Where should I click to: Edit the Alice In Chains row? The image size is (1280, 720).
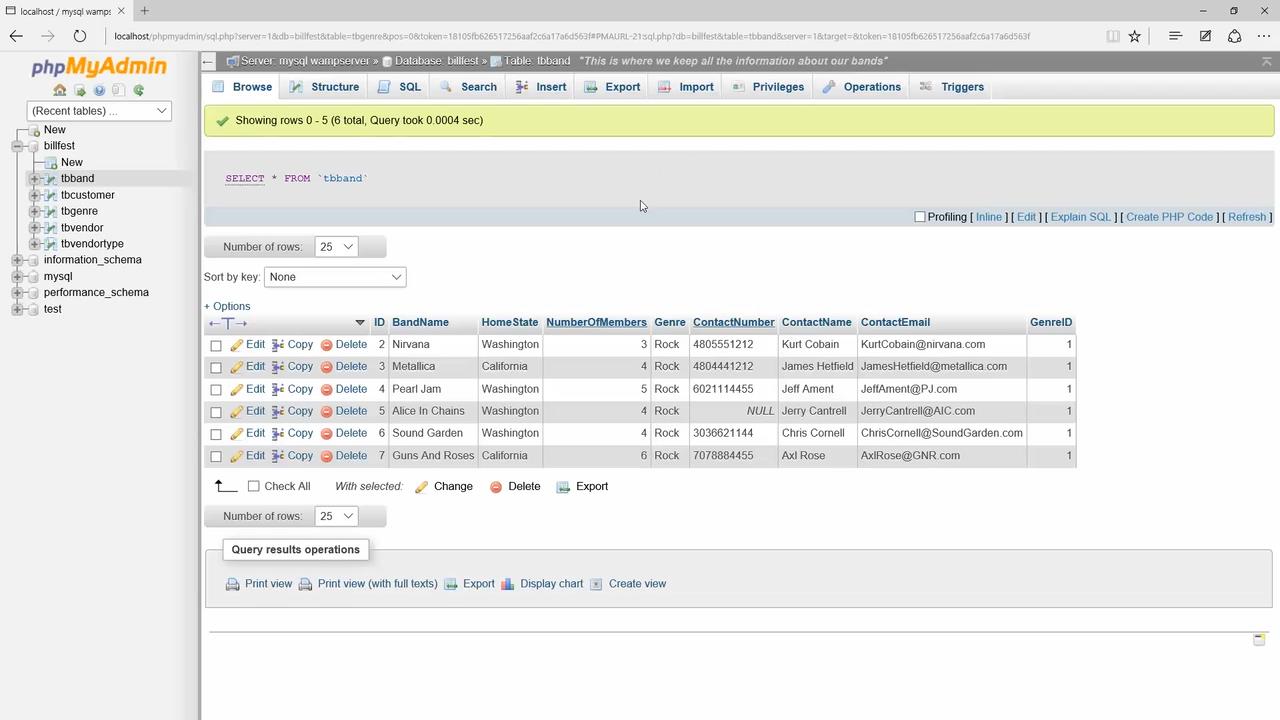(x=247, y=411)
